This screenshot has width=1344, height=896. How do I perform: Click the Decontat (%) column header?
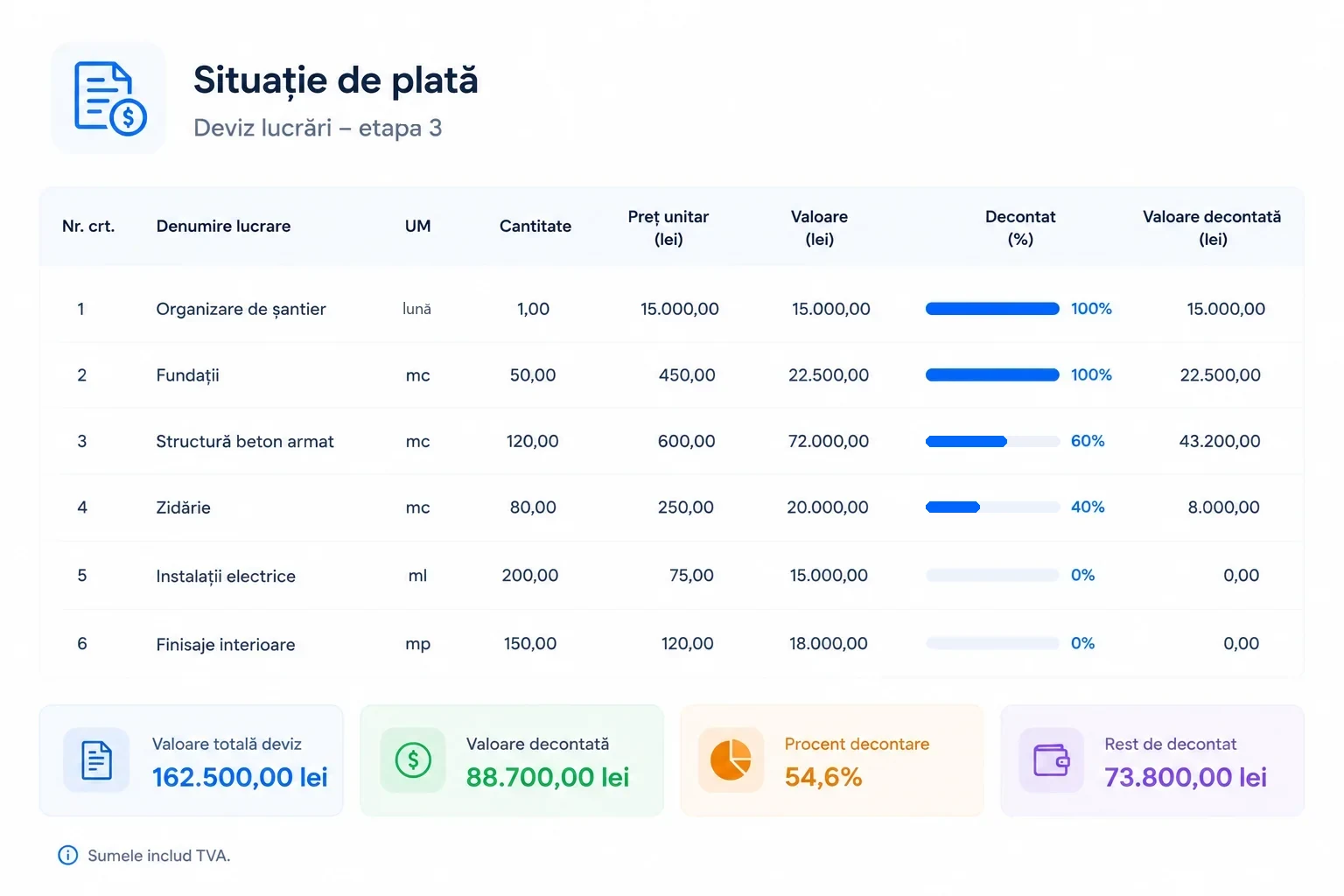click(x=1020, y=227)
